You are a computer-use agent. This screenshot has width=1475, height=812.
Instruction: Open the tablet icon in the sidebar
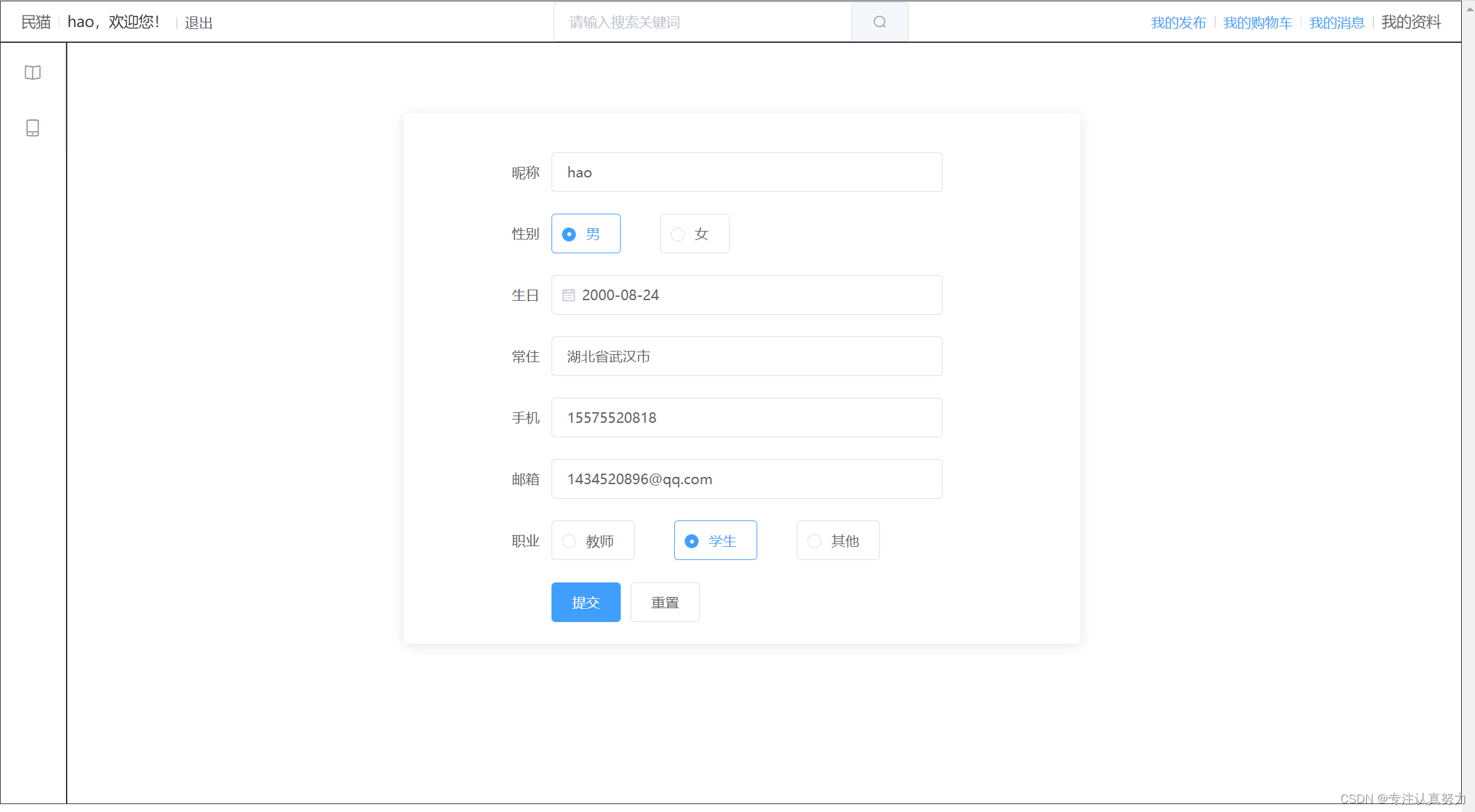pos(32,128)
